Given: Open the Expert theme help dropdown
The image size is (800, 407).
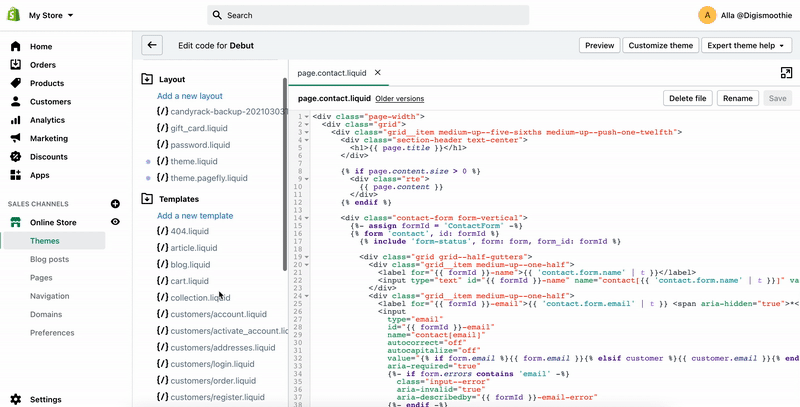Looking at the screenshot, I should tap(745, 45).
